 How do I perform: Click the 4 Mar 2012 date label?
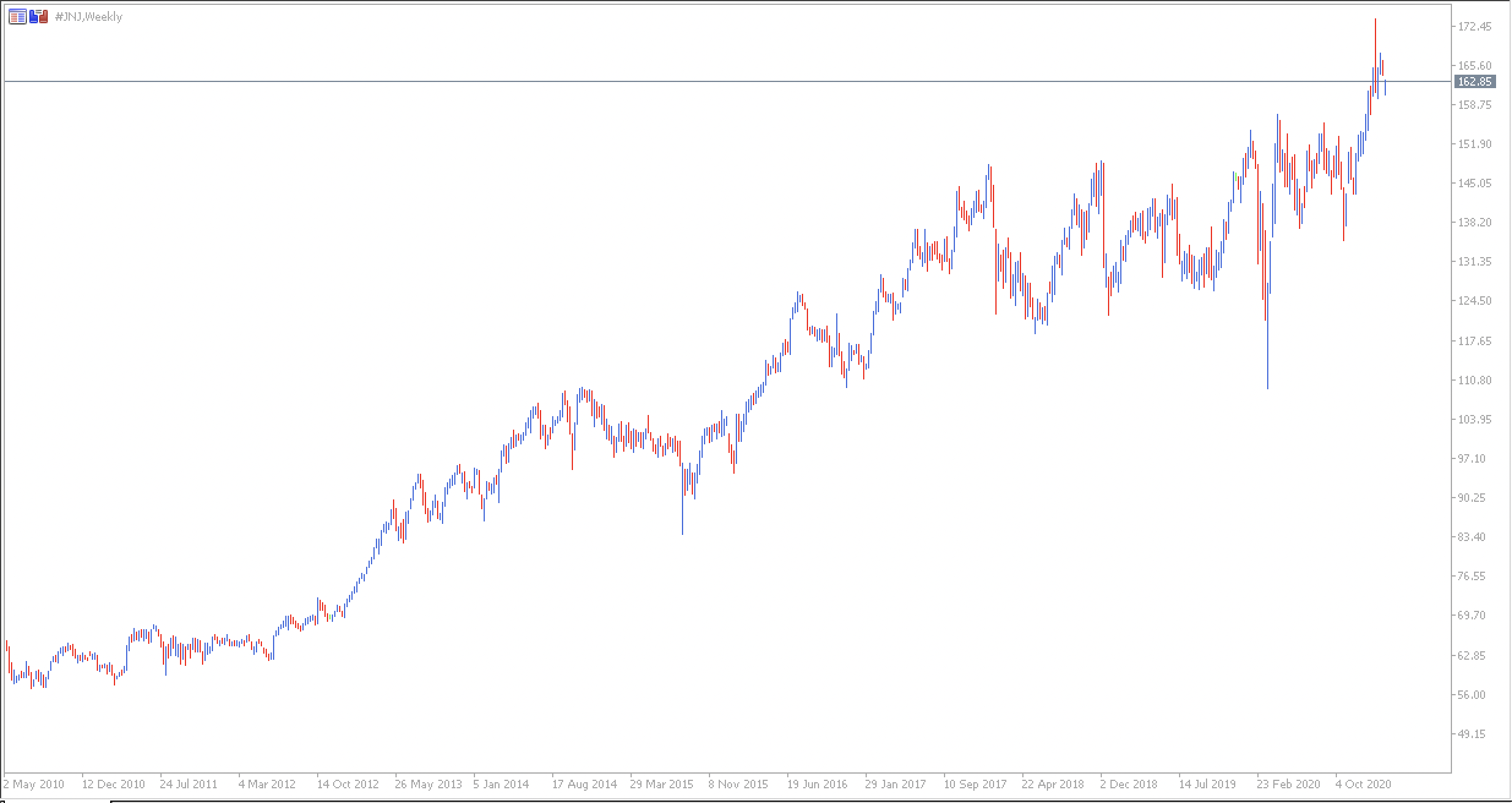[x=267, y=784]
